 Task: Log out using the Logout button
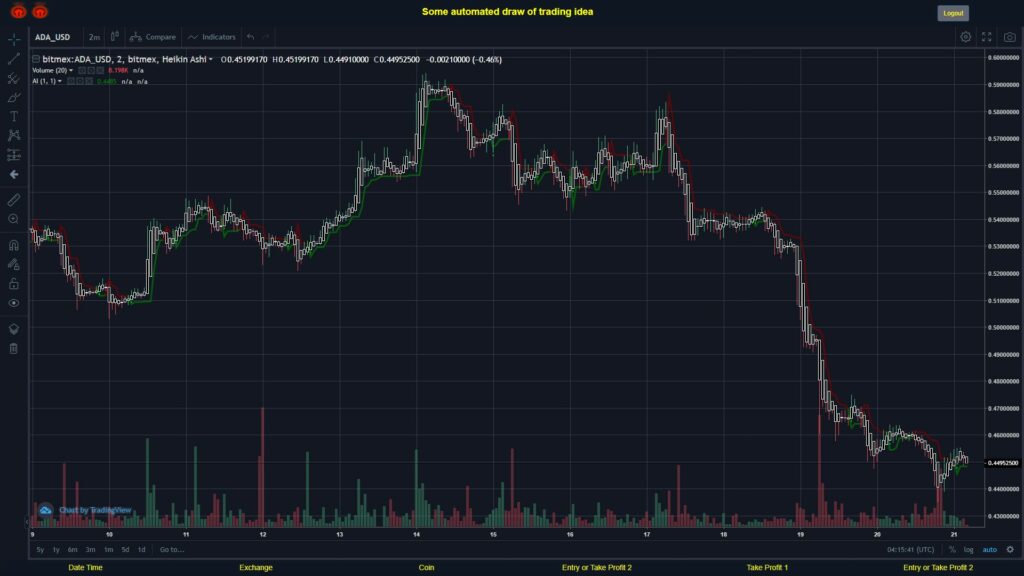[953, 13]
